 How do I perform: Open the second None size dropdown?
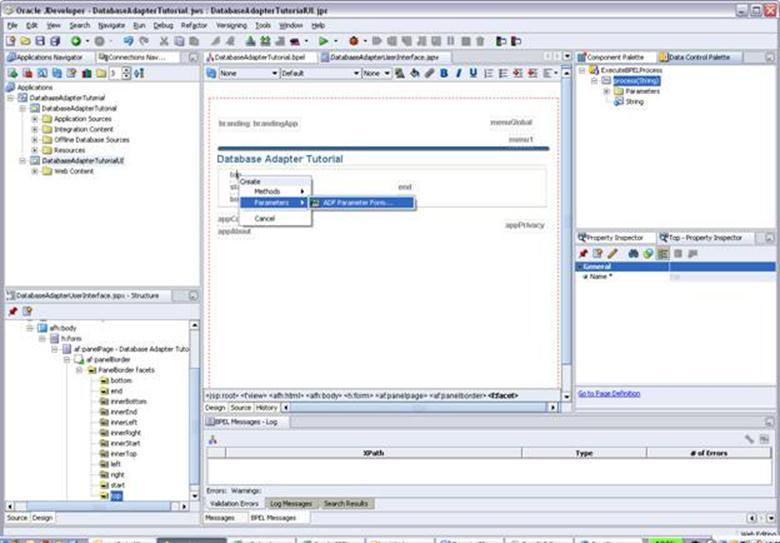click(x=376, y=73)
